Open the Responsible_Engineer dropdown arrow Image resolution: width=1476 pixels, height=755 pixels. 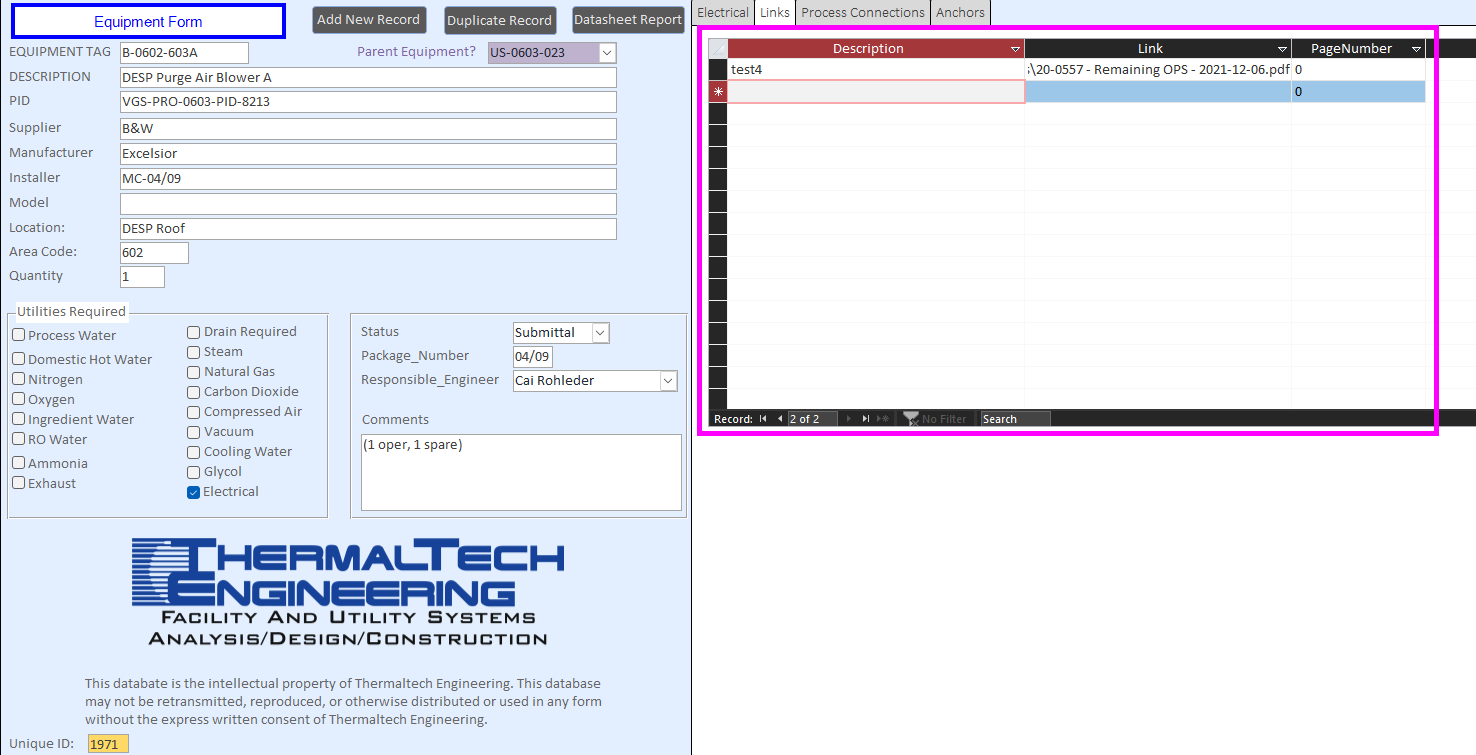(x=668, y=381)
